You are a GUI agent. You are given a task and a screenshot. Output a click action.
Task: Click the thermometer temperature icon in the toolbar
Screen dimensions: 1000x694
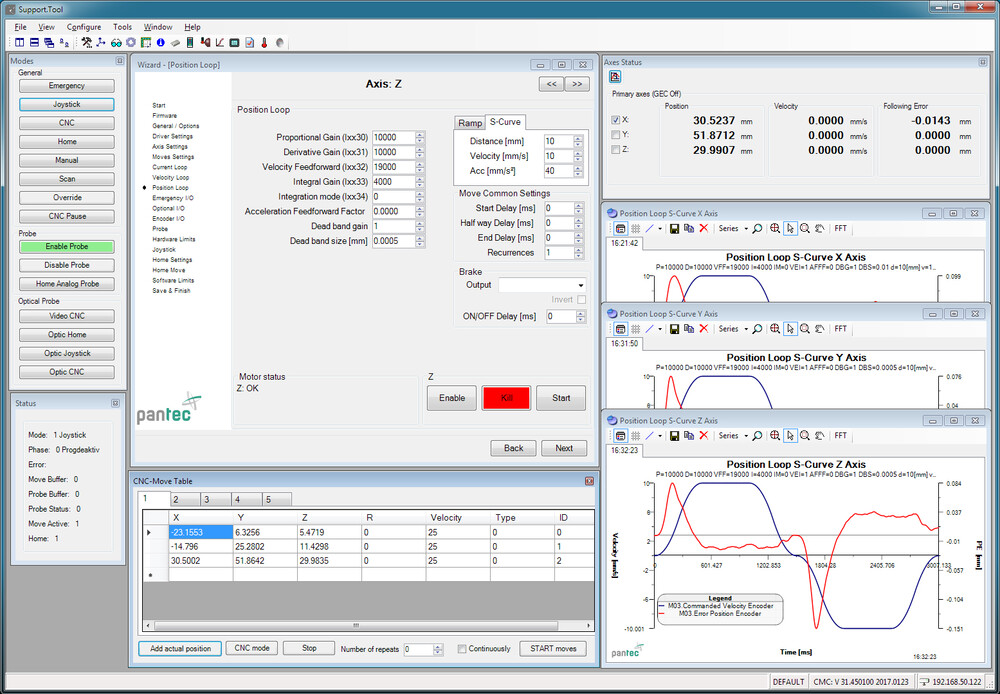tap(263, 42)
